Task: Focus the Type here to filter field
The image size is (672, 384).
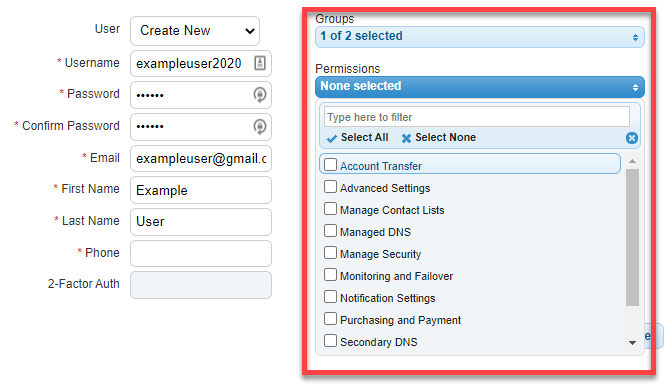Action: (477, 117)
